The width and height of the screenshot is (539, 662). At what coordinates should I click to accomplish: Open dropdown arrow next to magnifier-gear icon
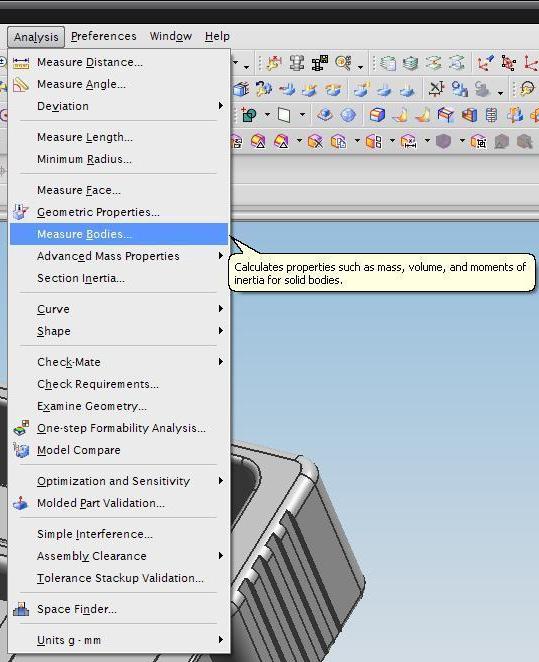coord(360,67)
